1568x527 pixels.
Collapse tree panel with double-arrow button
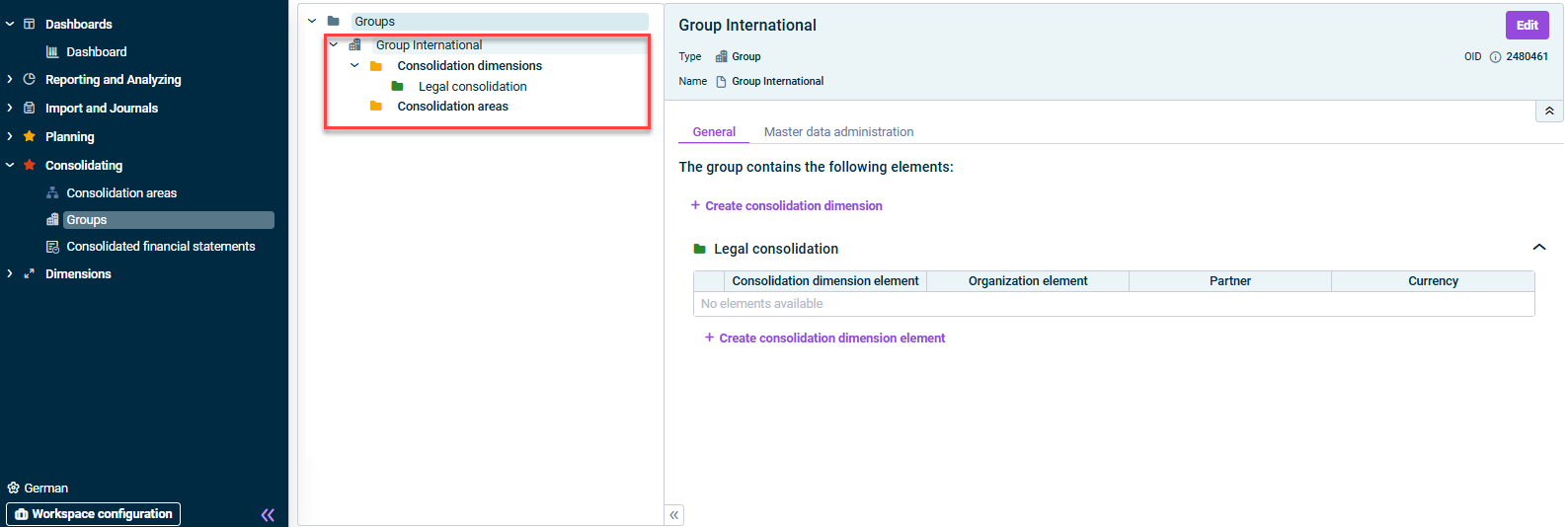click(674, 515)
